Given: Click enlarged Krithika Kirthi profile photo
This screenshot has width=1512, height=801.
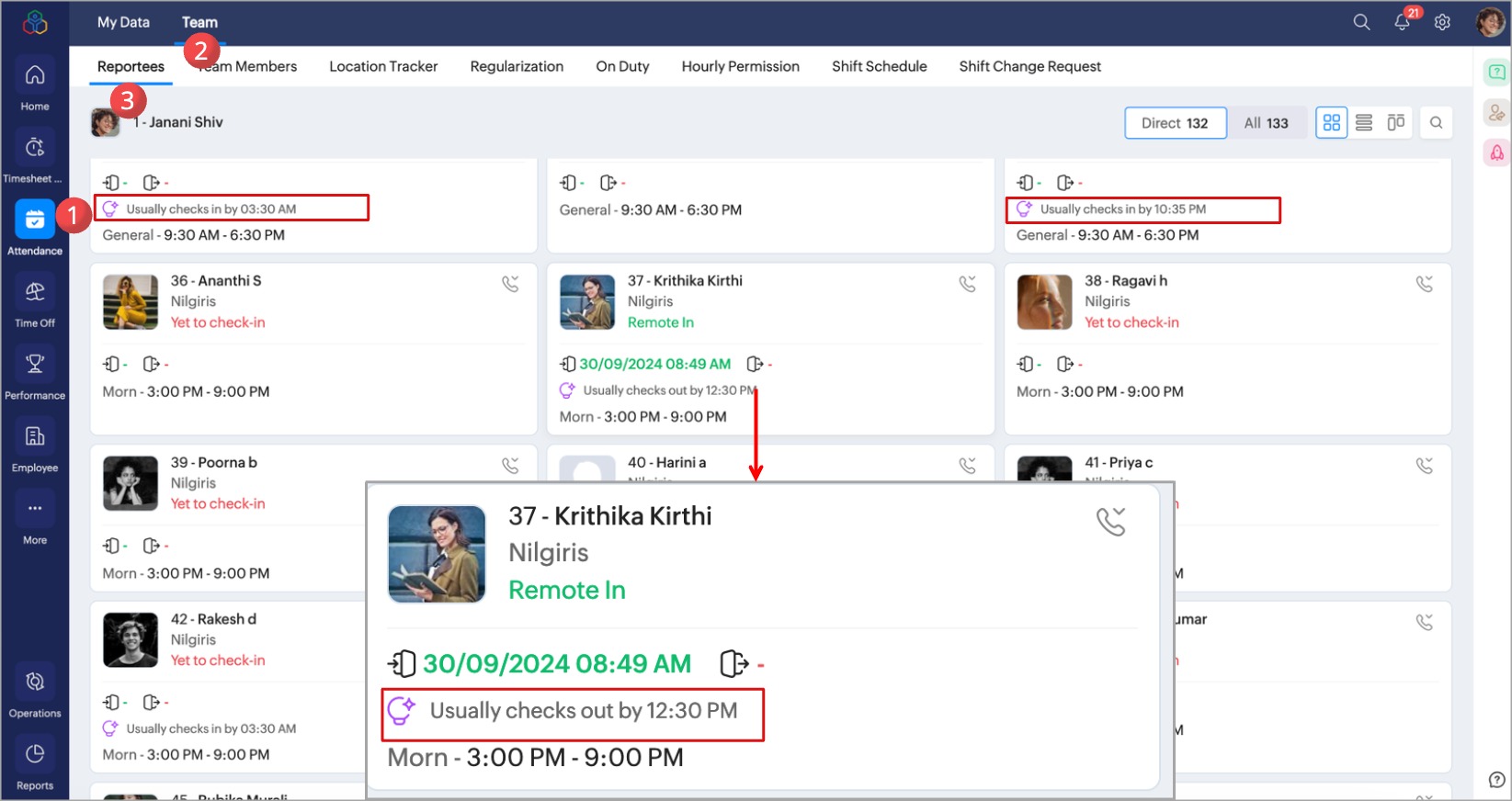Looking at the screenshot, I should 437,554.
